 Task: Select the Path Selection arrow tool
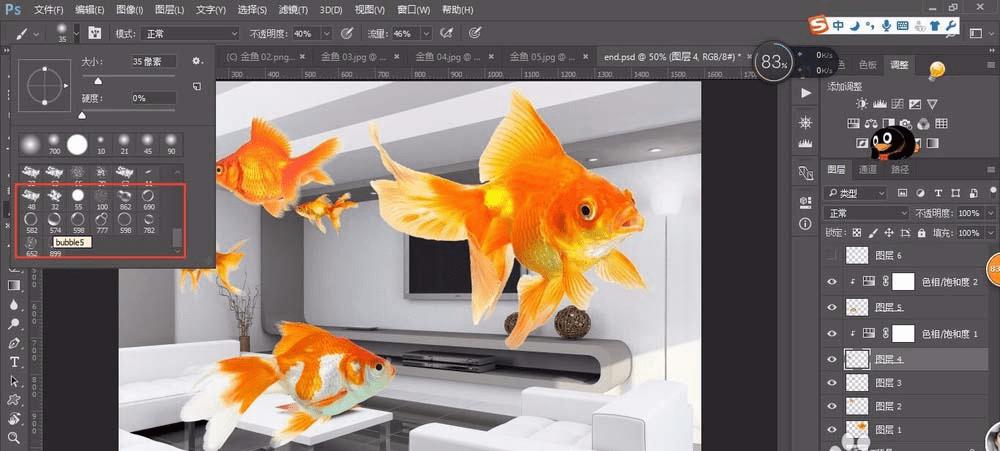click(x=14, y=381)
